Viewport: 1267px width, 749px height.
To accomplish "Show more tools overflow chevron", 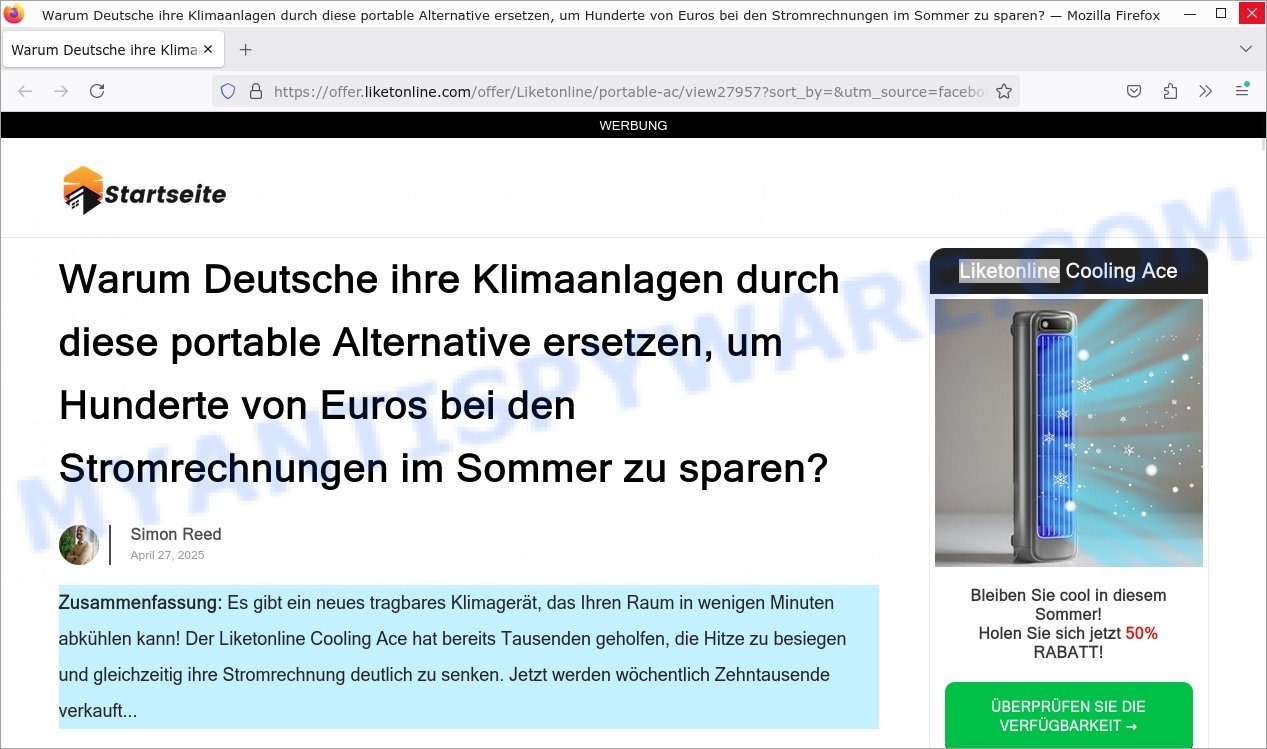I will pos(1205,91).
